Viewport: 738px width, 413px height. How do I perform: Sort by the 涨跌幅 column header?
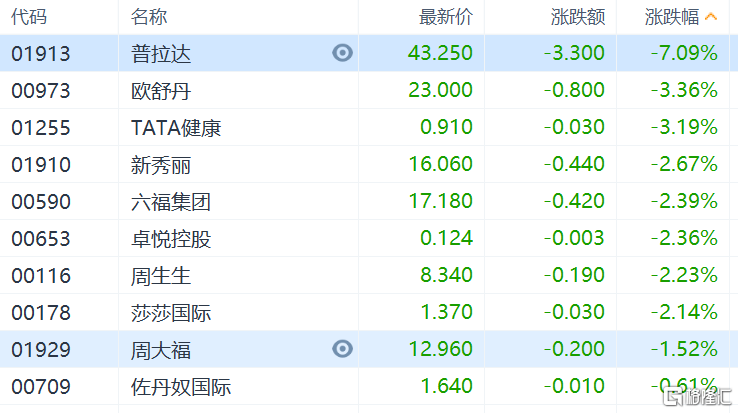point(671,16)
